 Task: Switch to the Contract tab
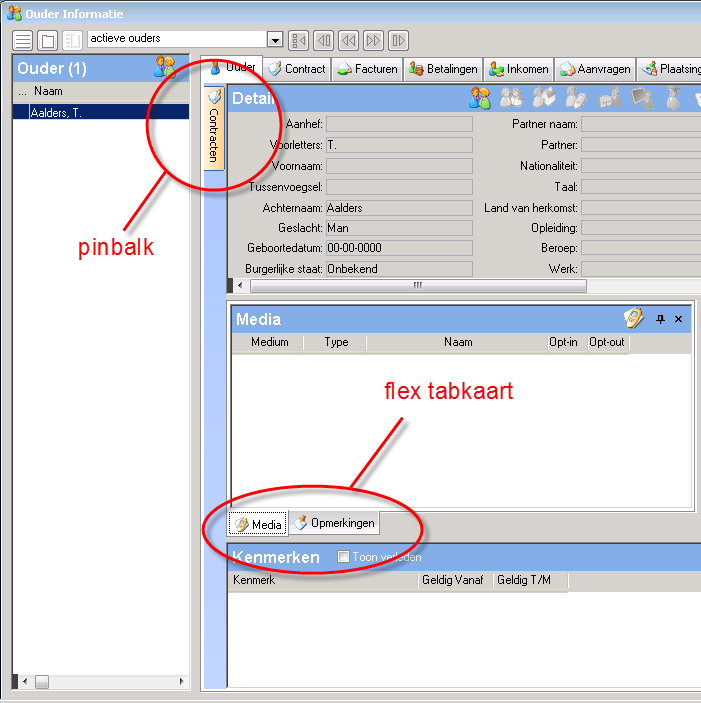pyautogui.click(x=296, y=69)
